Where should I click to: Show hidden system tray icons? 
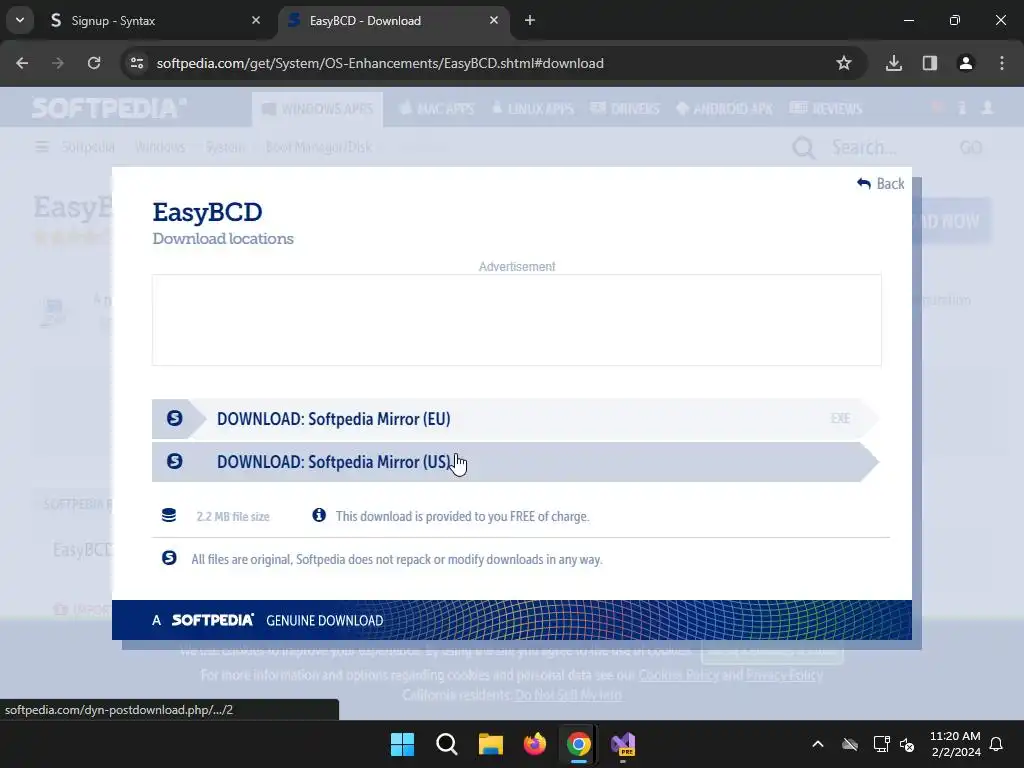818,744
